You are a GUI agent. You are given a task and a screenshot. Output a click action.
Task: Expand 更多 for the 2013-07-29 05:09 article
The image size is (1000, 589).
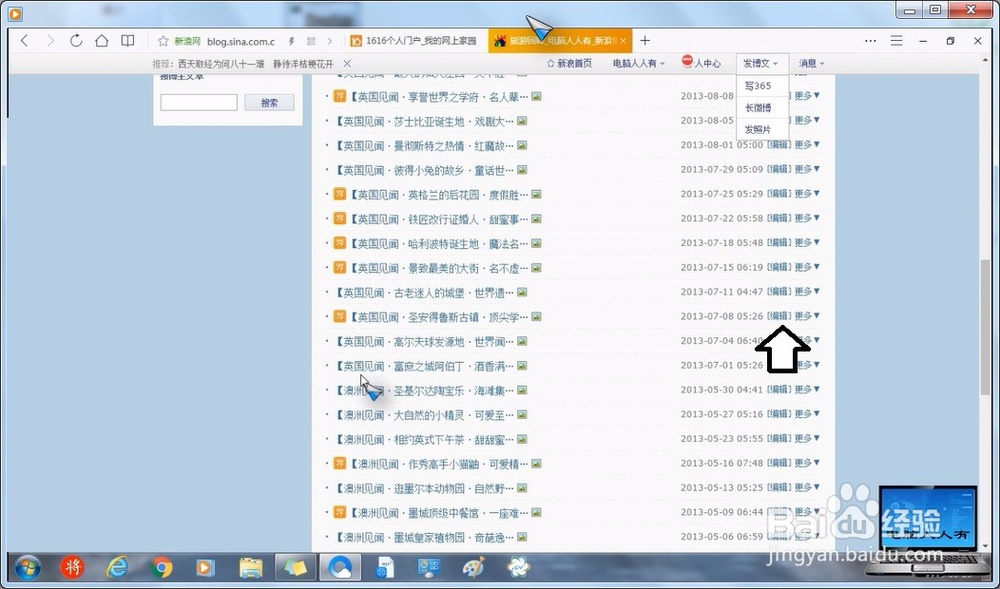807,169
